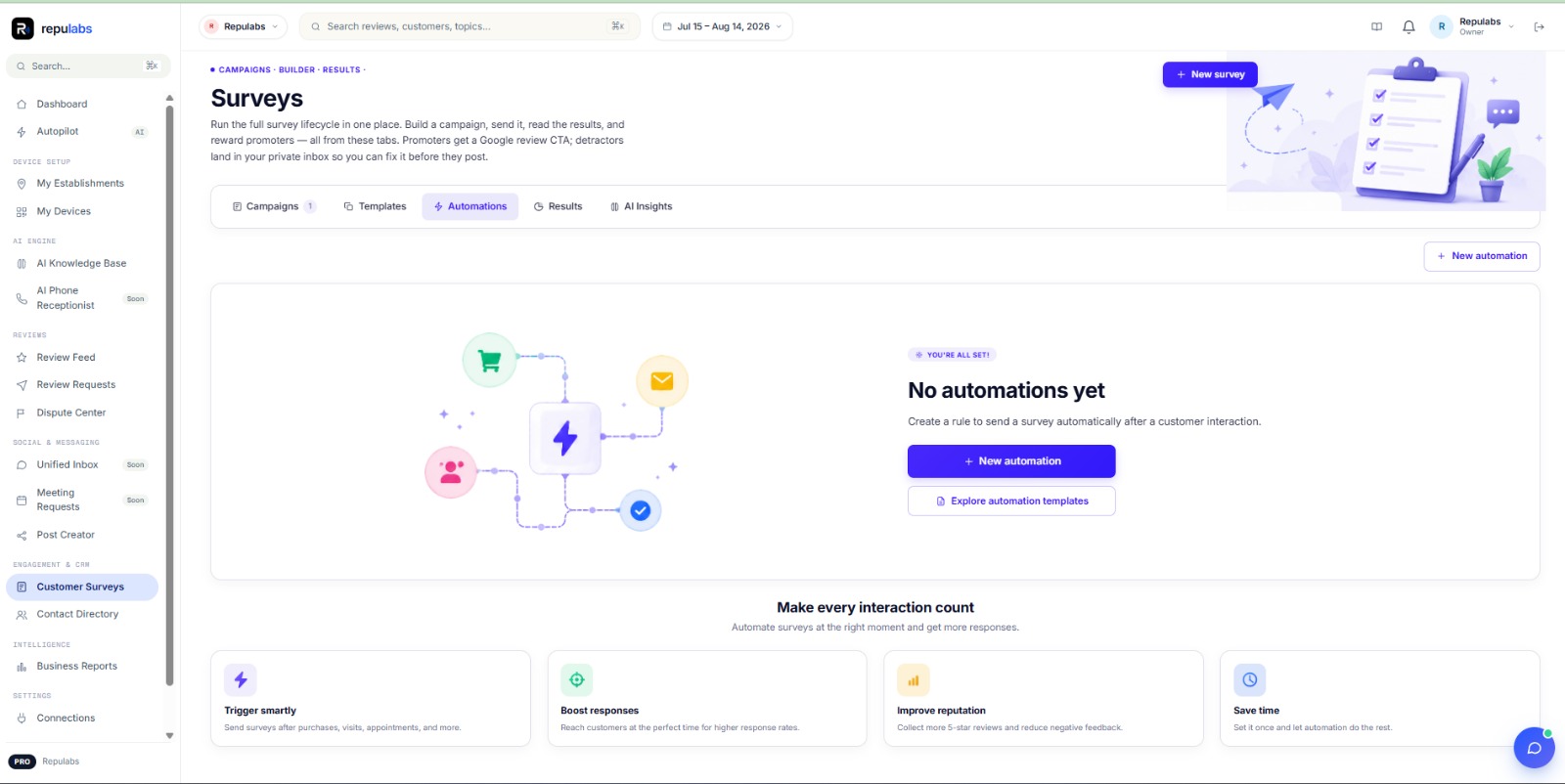
Task: Click the Surveys page heading
Action: click(x=257, y=99)
